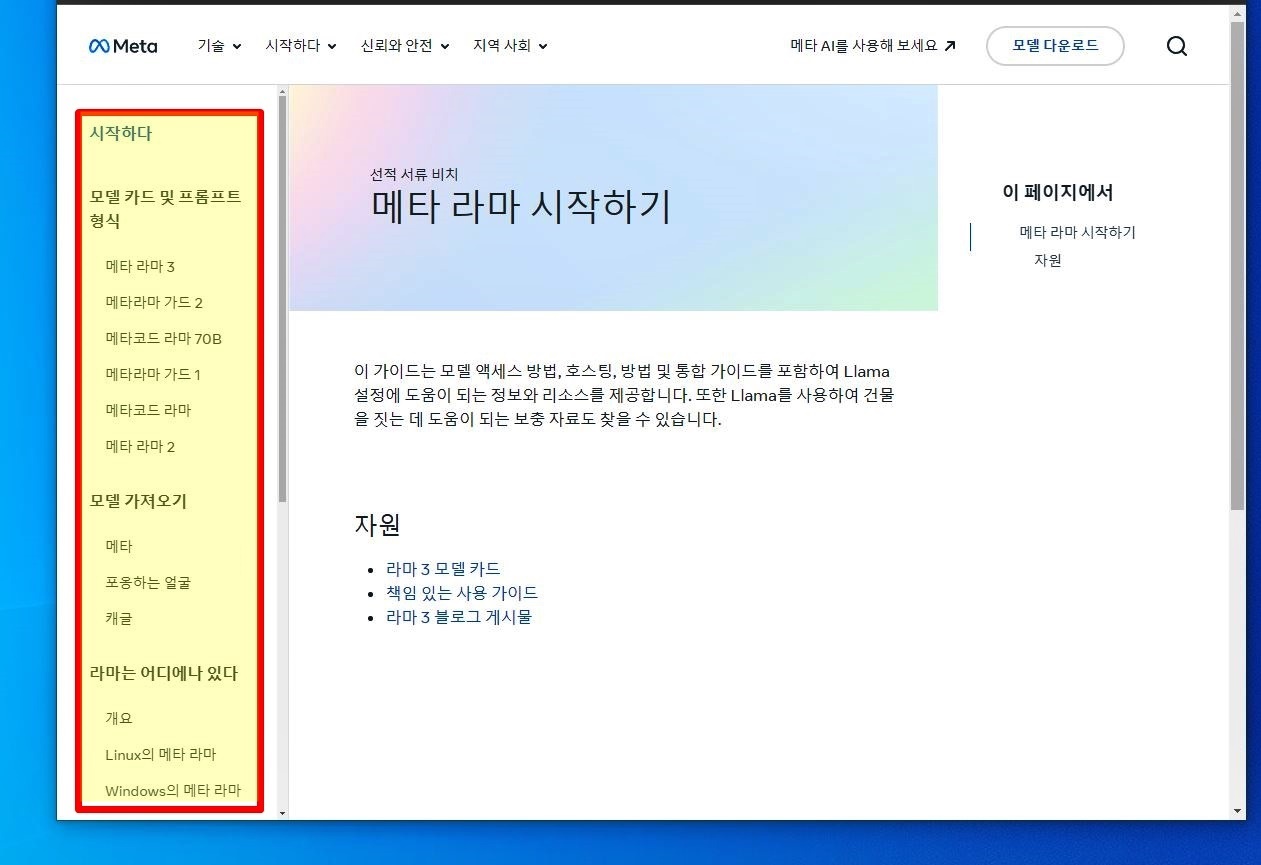Expand the 지역 사회 menu chevron

tap(542, 46)
